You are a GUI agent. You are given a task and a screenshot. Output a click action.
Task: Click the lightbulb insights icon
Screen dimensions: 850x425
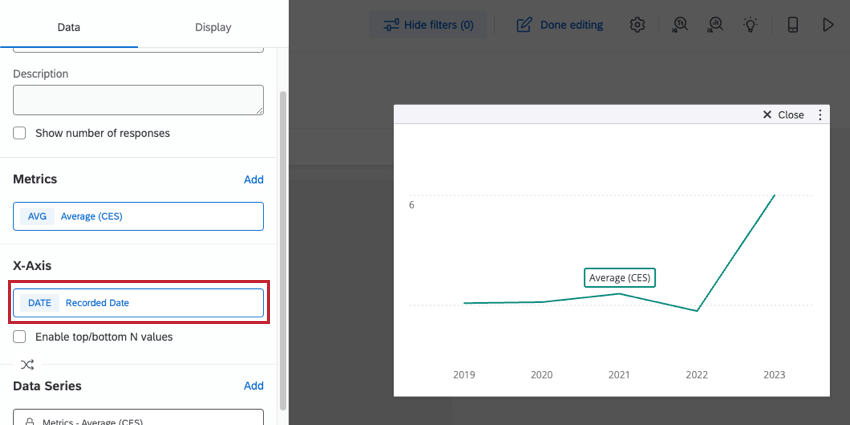pyautogui.click(x=750, y=25)
